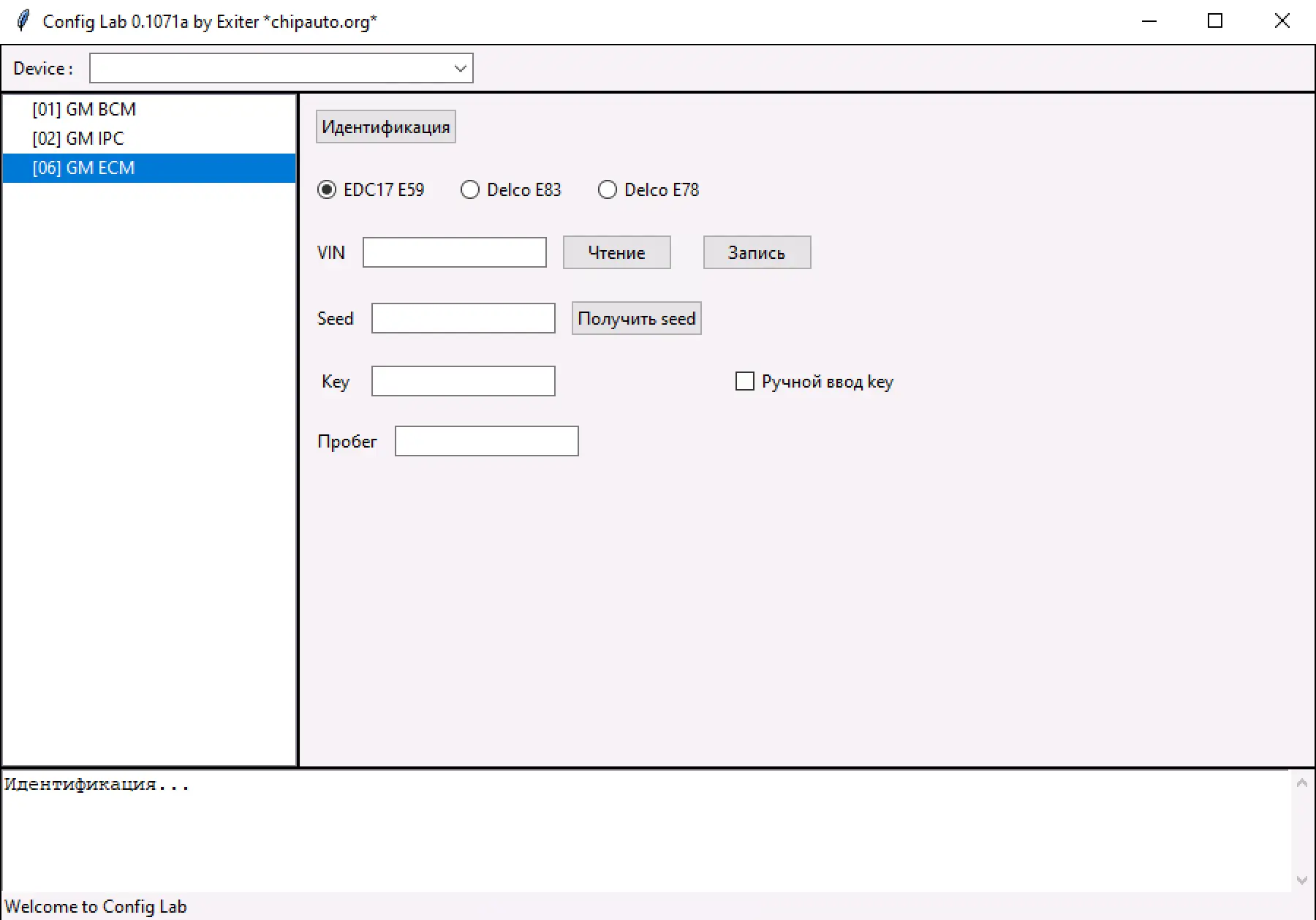The image size is (1316, 920).
Task: Choose the Delco E83 radio option
Action: [470, 190]
